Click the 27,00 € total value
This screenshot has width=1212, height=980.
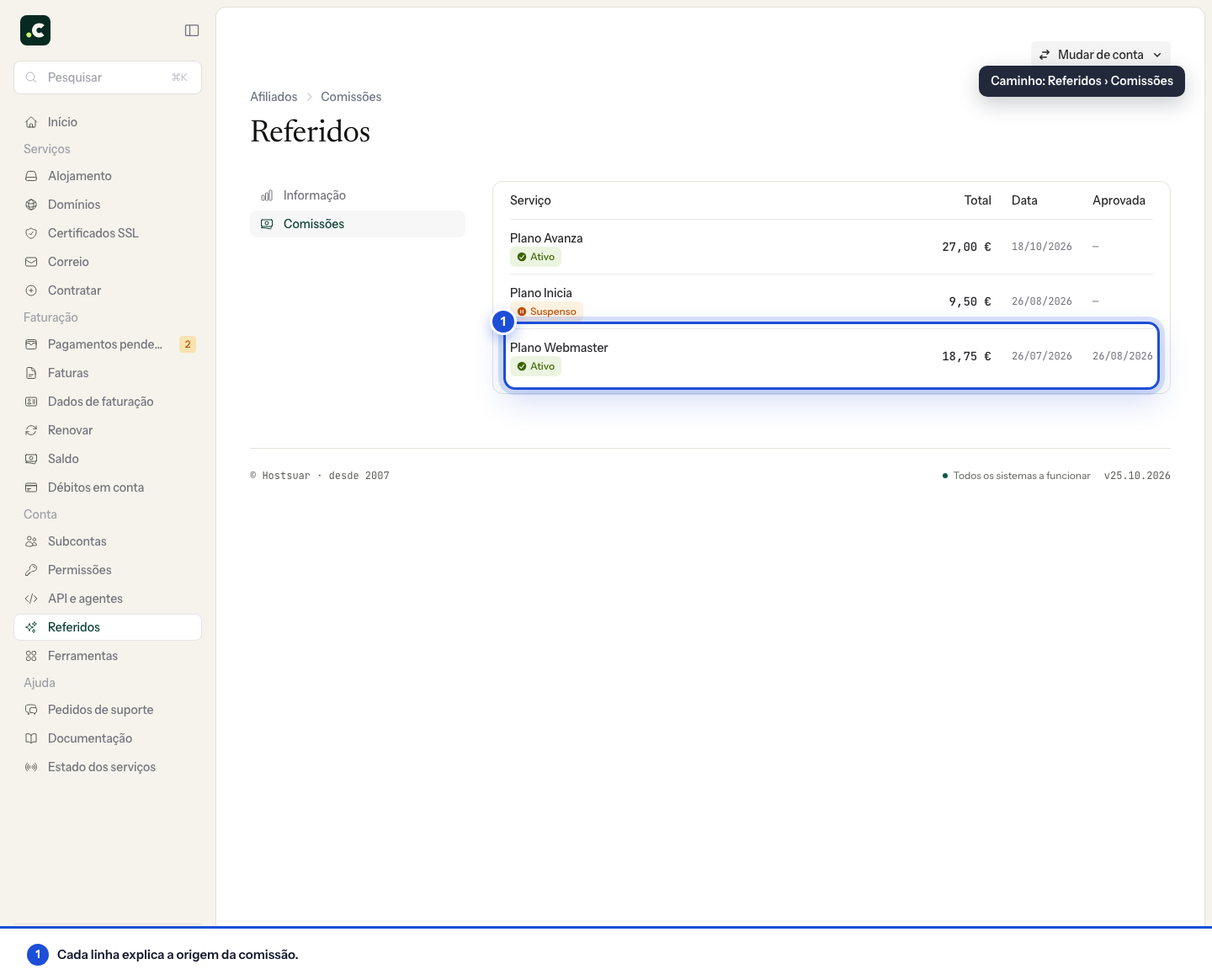(966, 247)
